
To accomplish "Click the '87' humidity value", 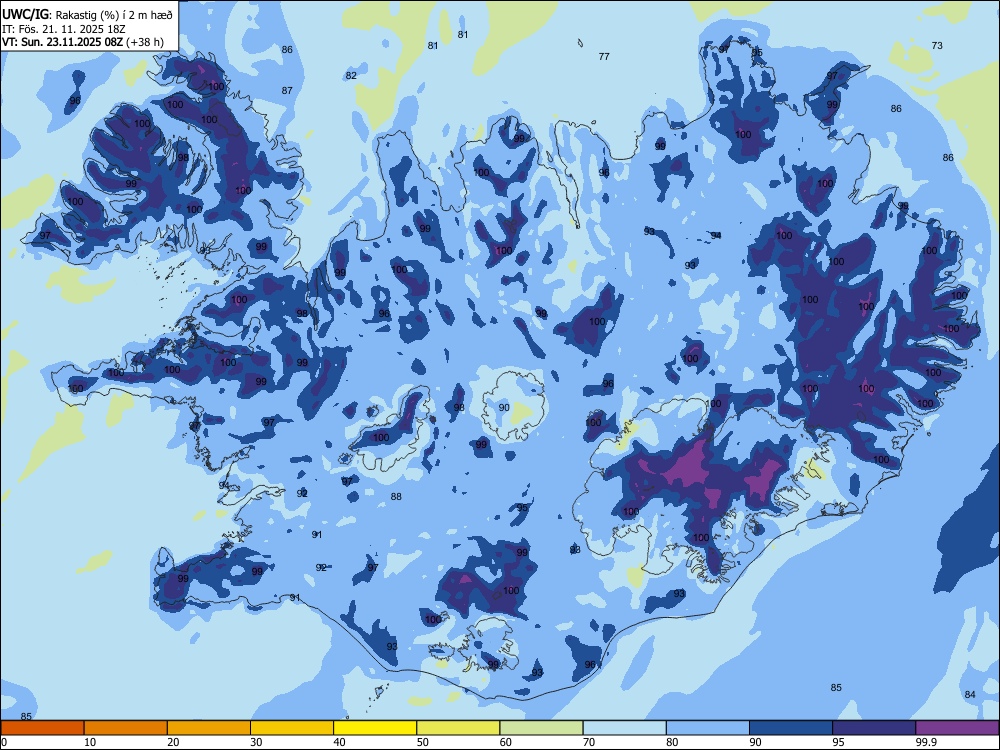I will tap(287, 91).
